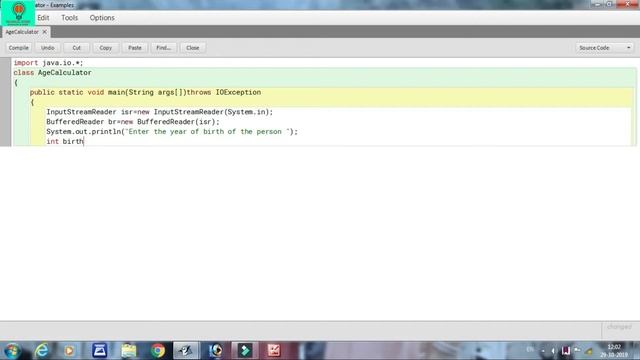640x360 pixels.
Task: Click the Windows Start orb
Action: [x=12, y=351]
